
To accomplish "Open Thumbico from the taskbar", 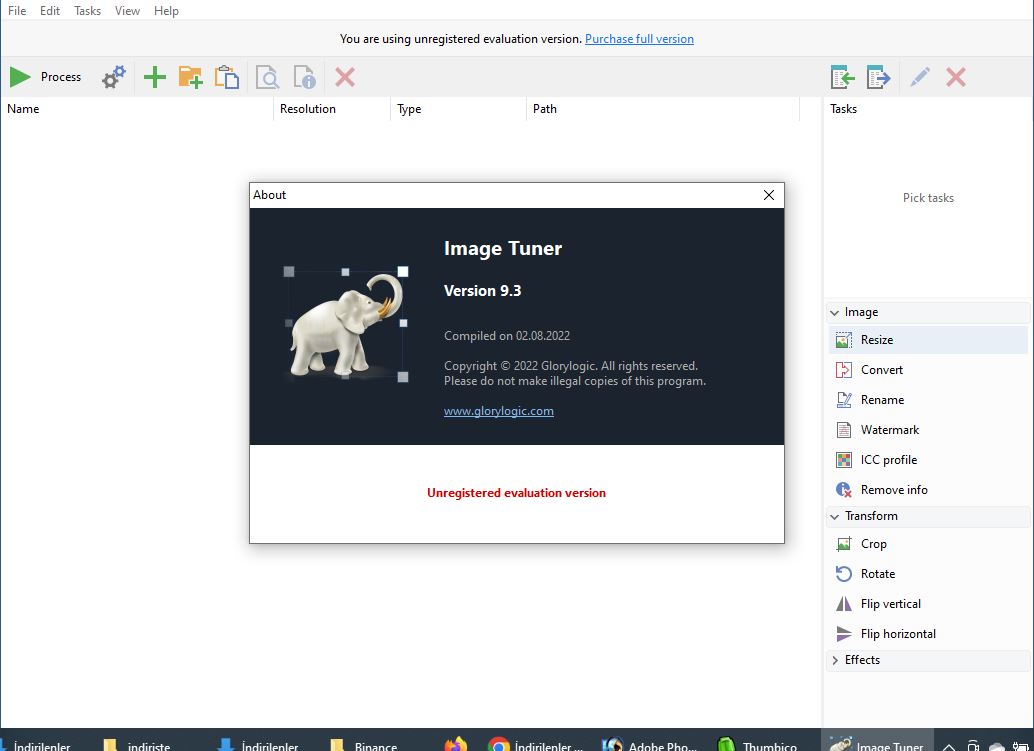I will pos(757,744).
